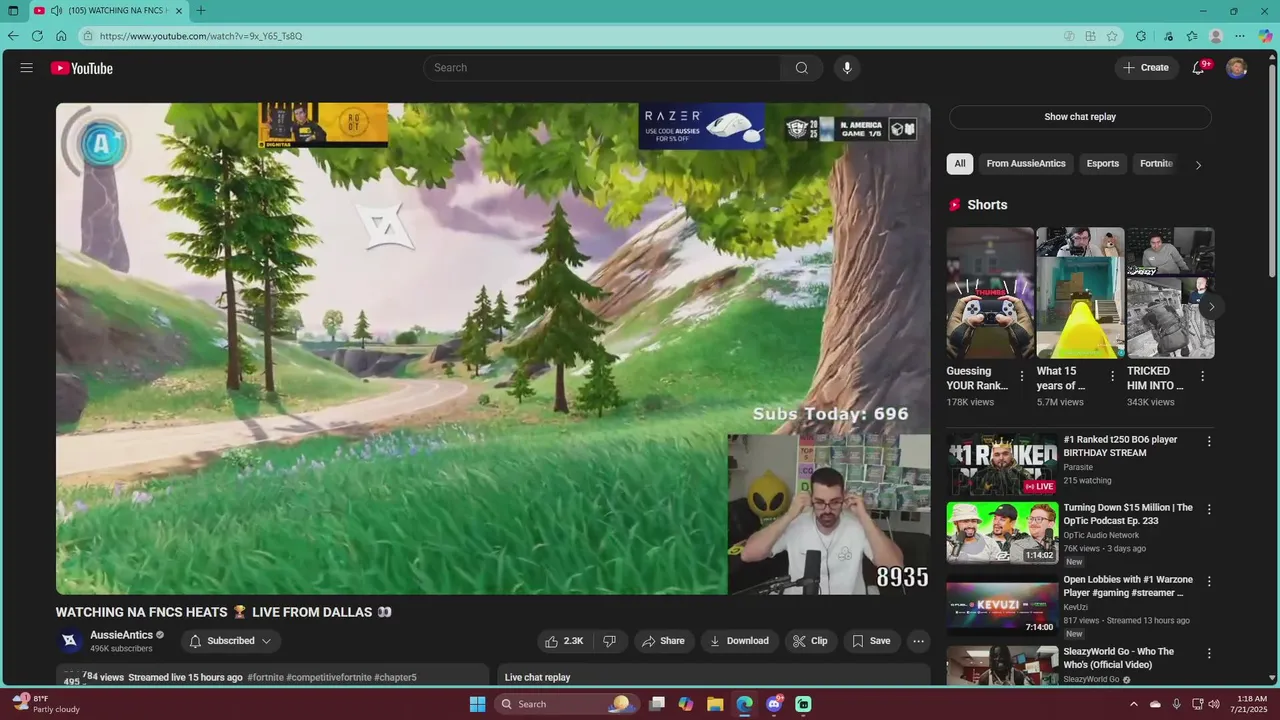The width and height of the screenshot is (1280, 720).
Task: Open the YouTube guide hamburger menu
Action: (x=27, y=68)
